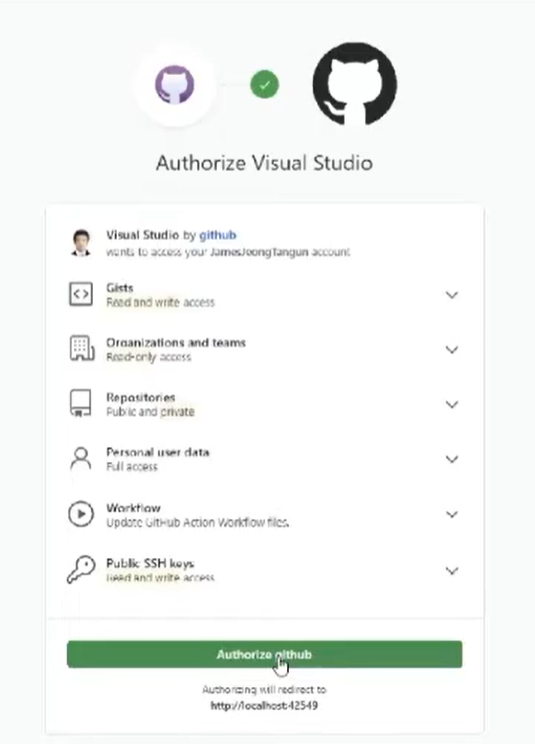
Task: Expand the Workflow permission chevron
Action: tap(452, 514)
